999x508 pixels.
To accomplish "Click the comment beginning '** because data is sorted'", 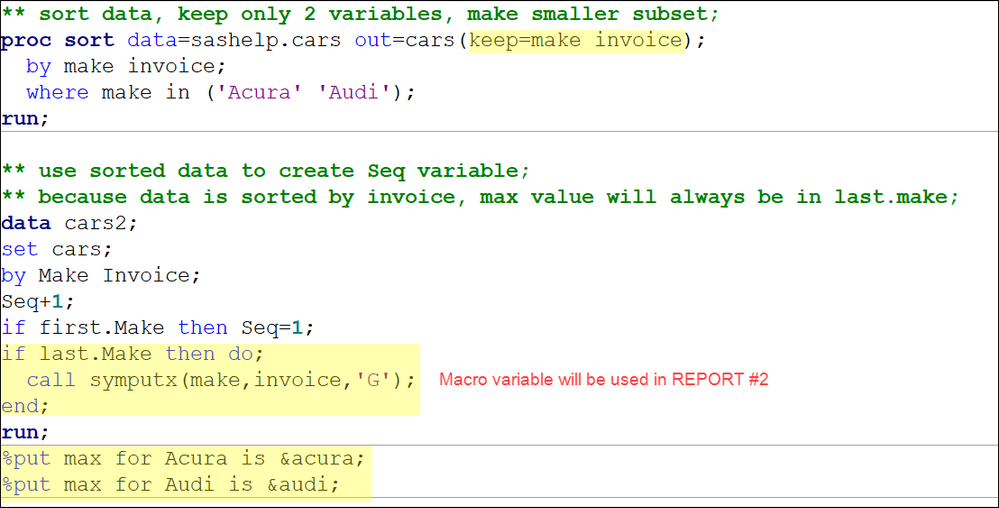I will (x=480, y=197).
